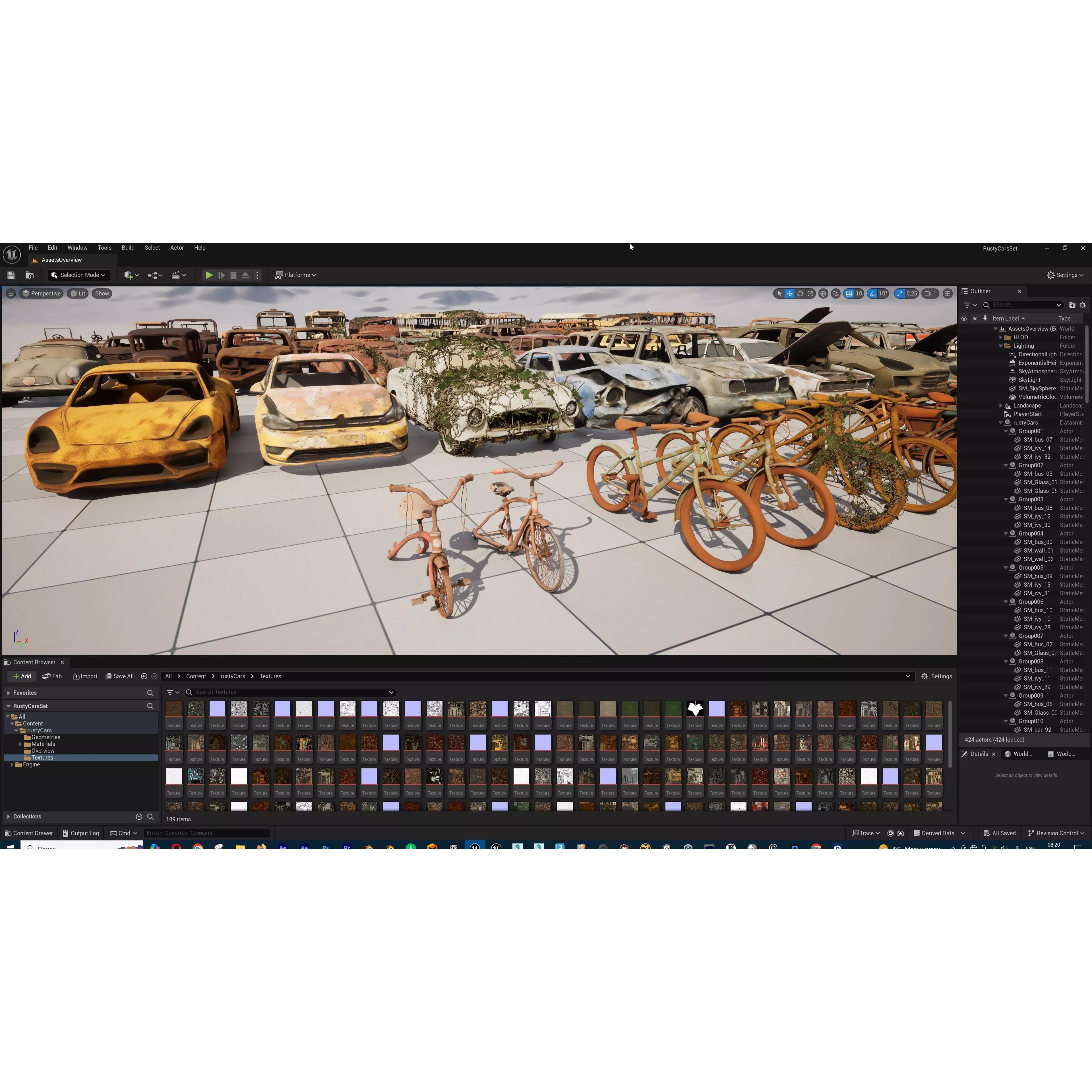
Task: Click the Eject icon in the play controls
Action: click(x=245, y=275)
